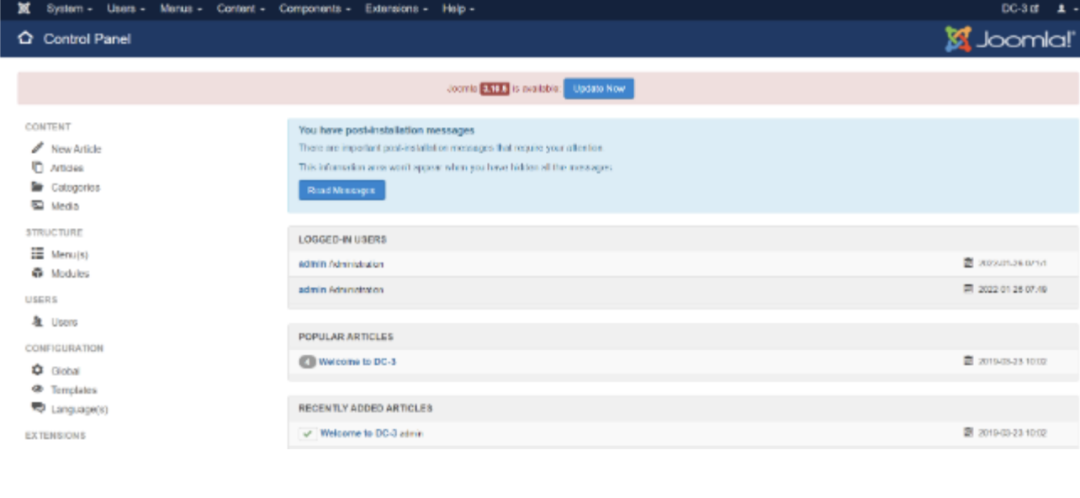Click the red Joomla version badge
This screenshot has height=498, width=1080.
tap(495, 89)
